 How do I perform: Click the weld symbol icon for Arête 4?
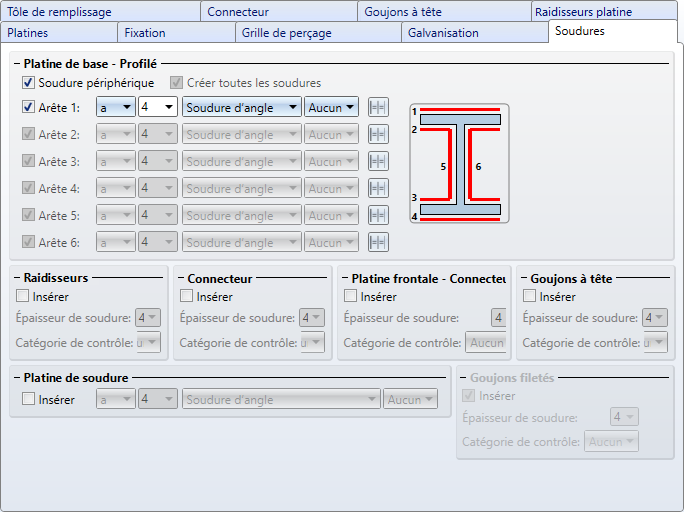(x=378, y=188)
